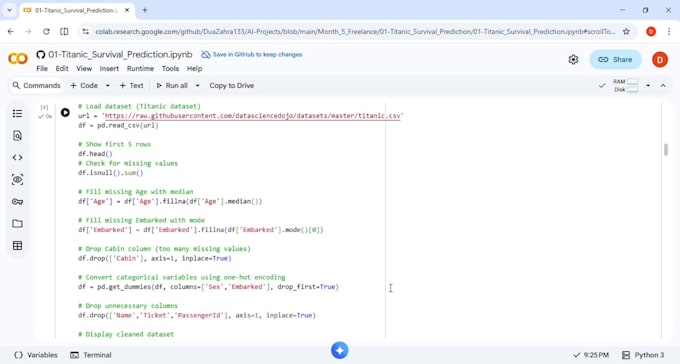Select the 01-Titanic_Survival_Prediction browser tab
680x364 pixels.
click(x=76, y=10)
